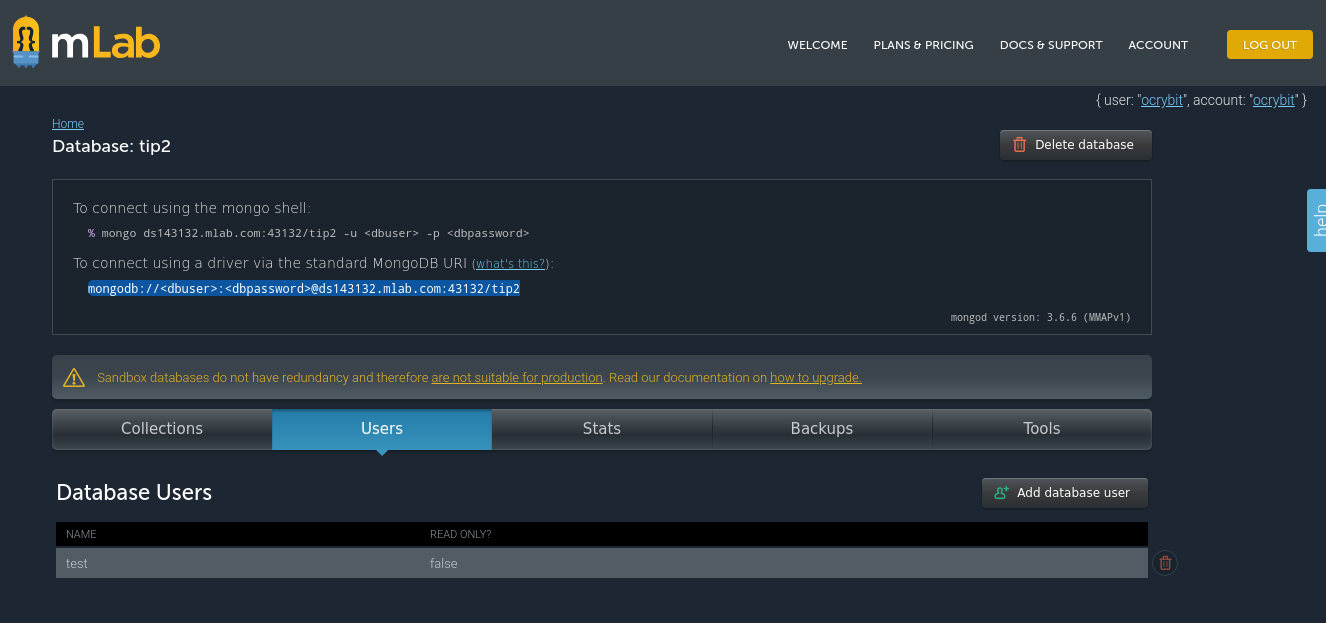1326x623 pixels.
Task: Go to the Backups tab
Action: pyautogui.click(x=822, y=429)
